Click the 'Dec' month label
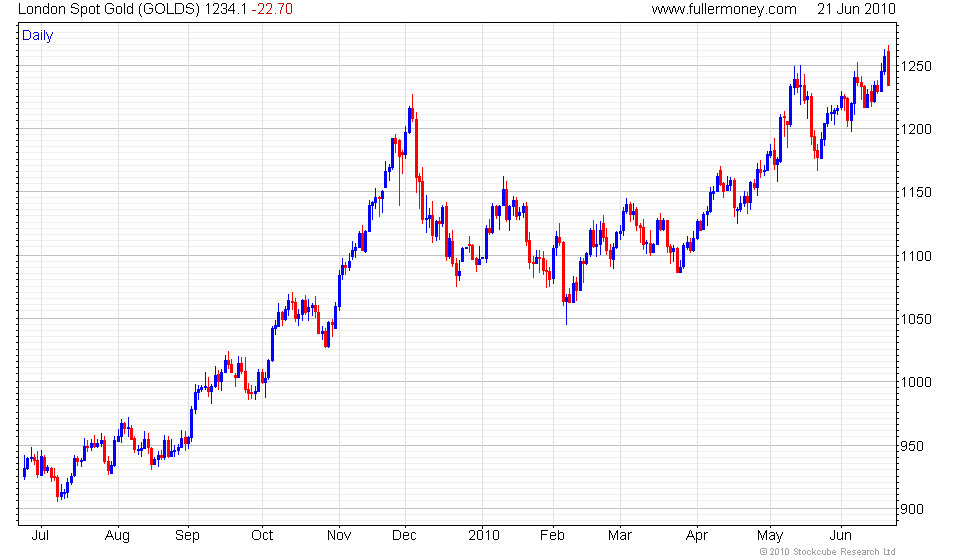This screenshot has width=980, height=560. (x=404, y=536)
